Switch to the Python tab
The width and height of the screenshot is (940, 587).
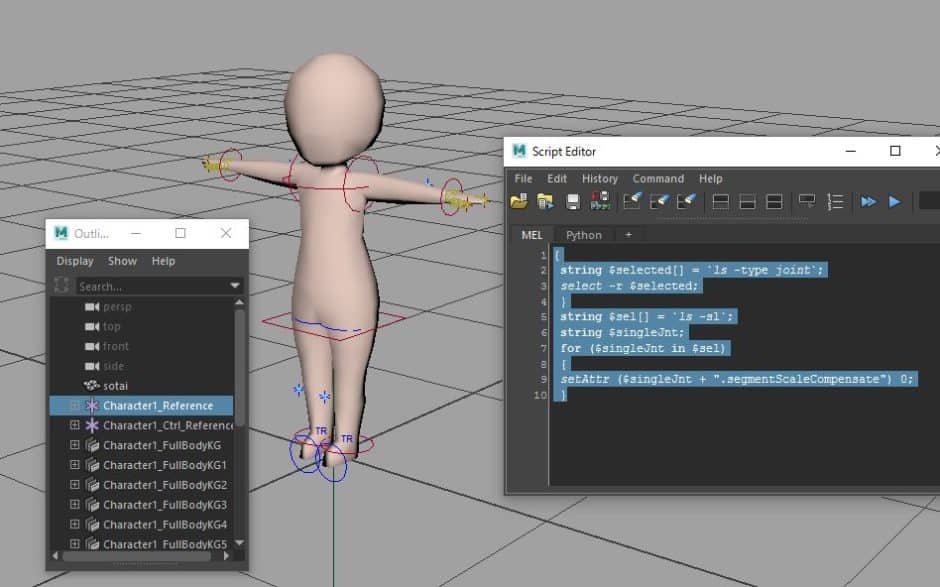pos(583,234)
